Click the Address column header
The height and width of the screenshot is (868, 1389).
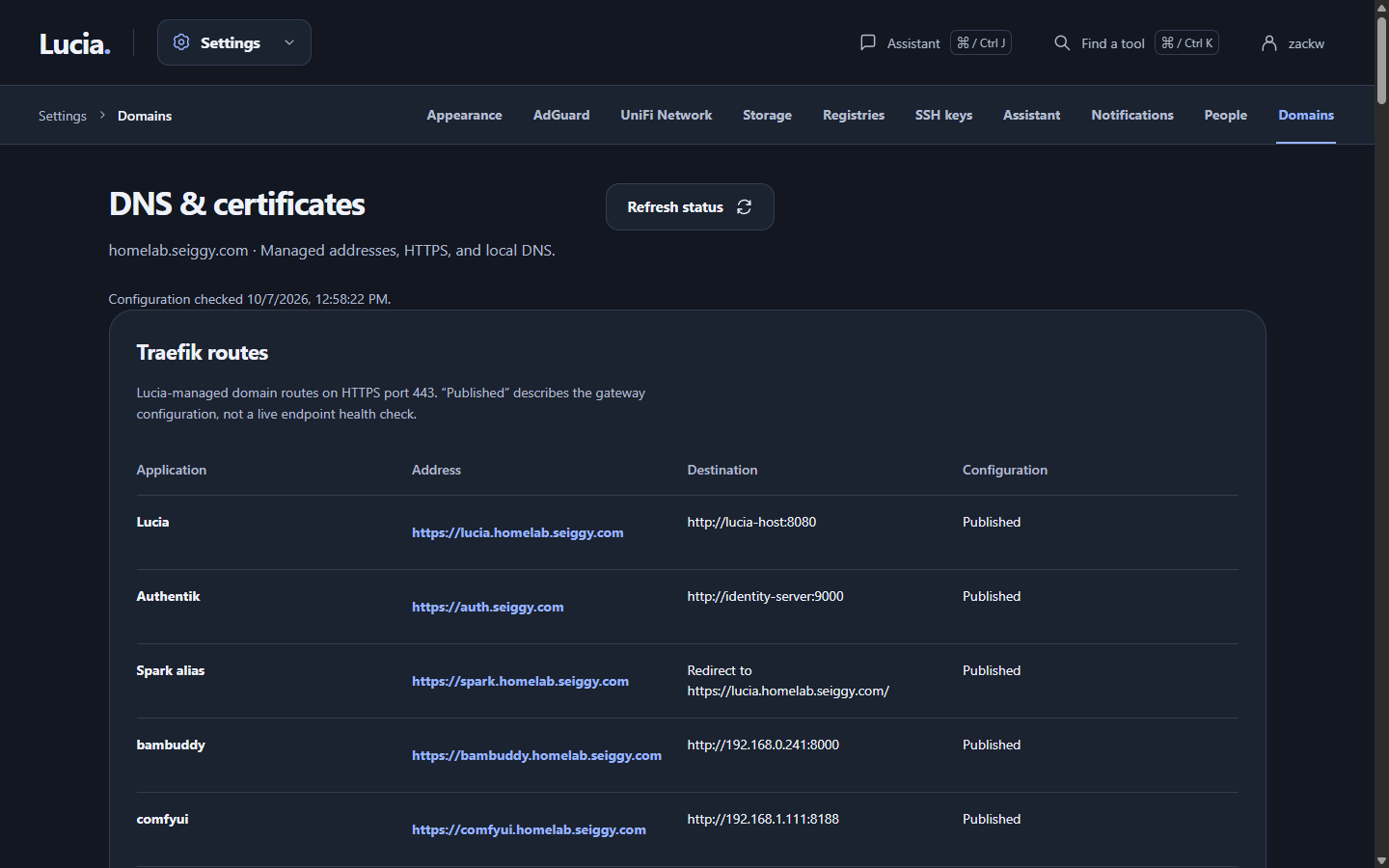436,470
